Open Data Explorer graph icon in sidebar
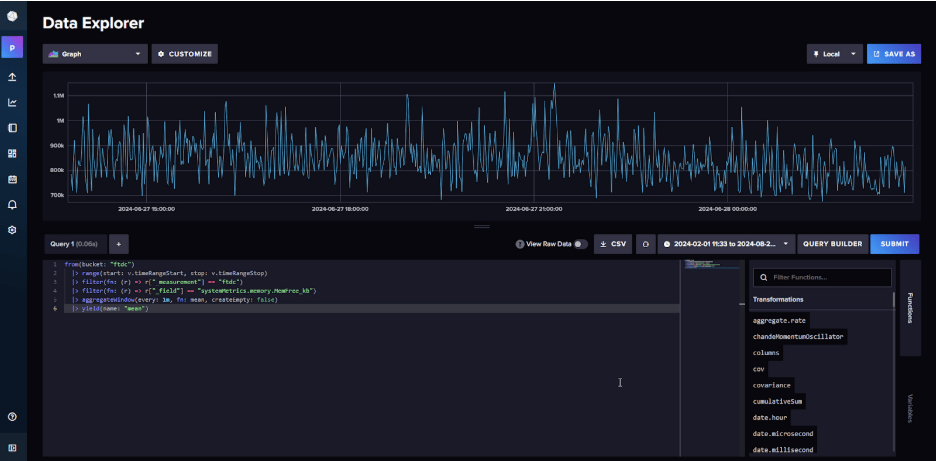The image size is (936, 461). [12, 102]
